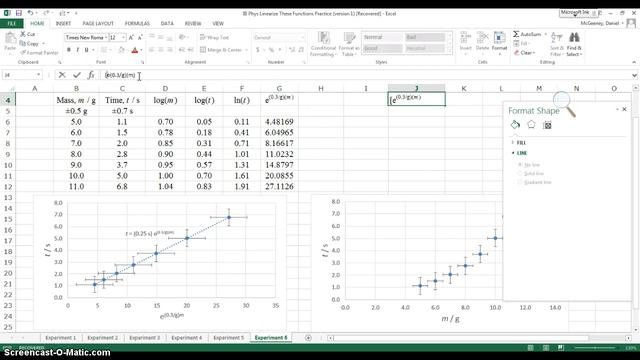The height and width of the screenshot is (360, 640).
Task: Click Wrap Text in Alignment group
Action: [215, 38]
